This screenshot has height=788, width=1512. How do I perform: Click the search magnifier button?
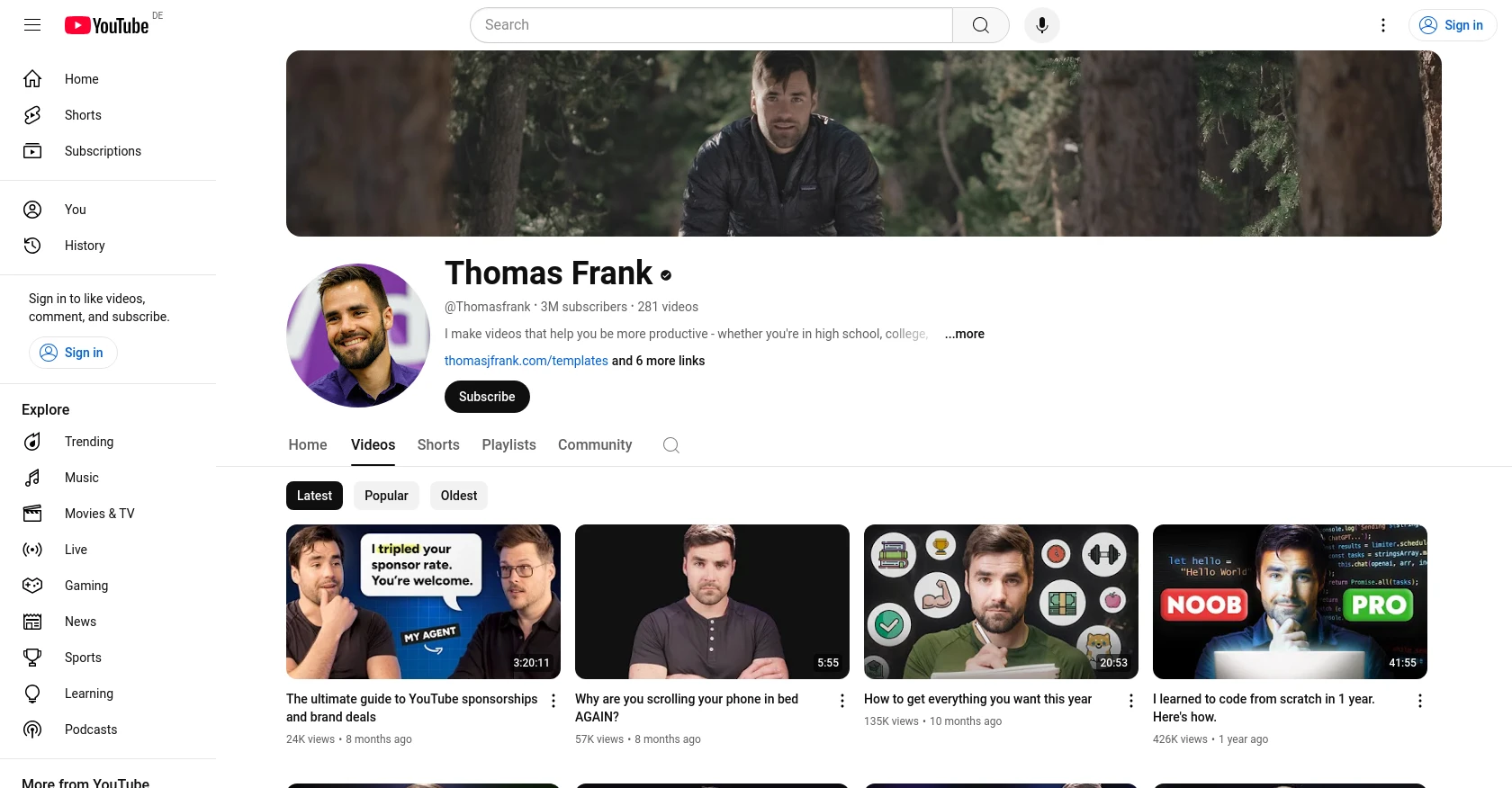point(980,25)
